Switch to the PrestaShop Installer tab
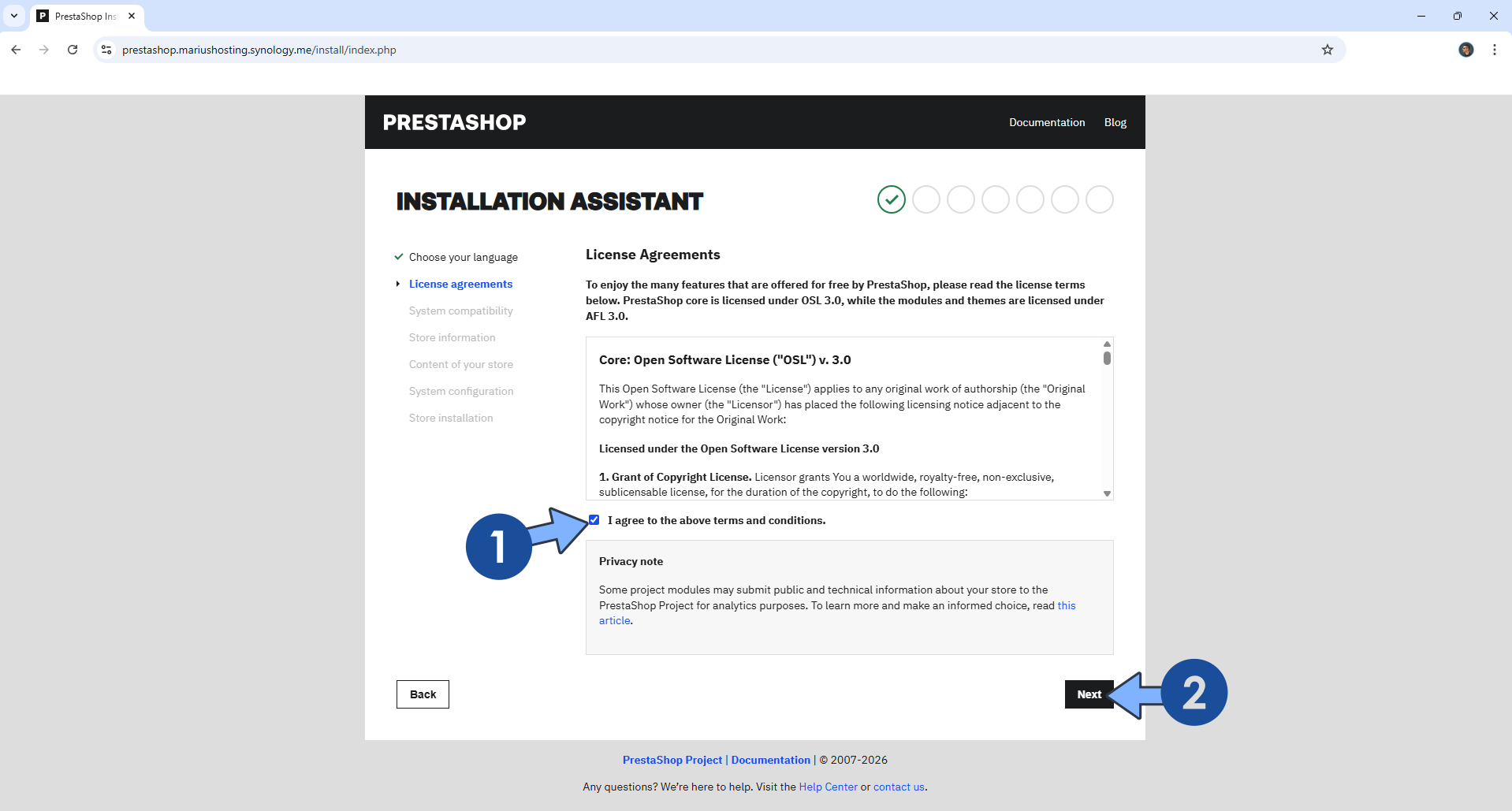 click(x=79, y=16)
